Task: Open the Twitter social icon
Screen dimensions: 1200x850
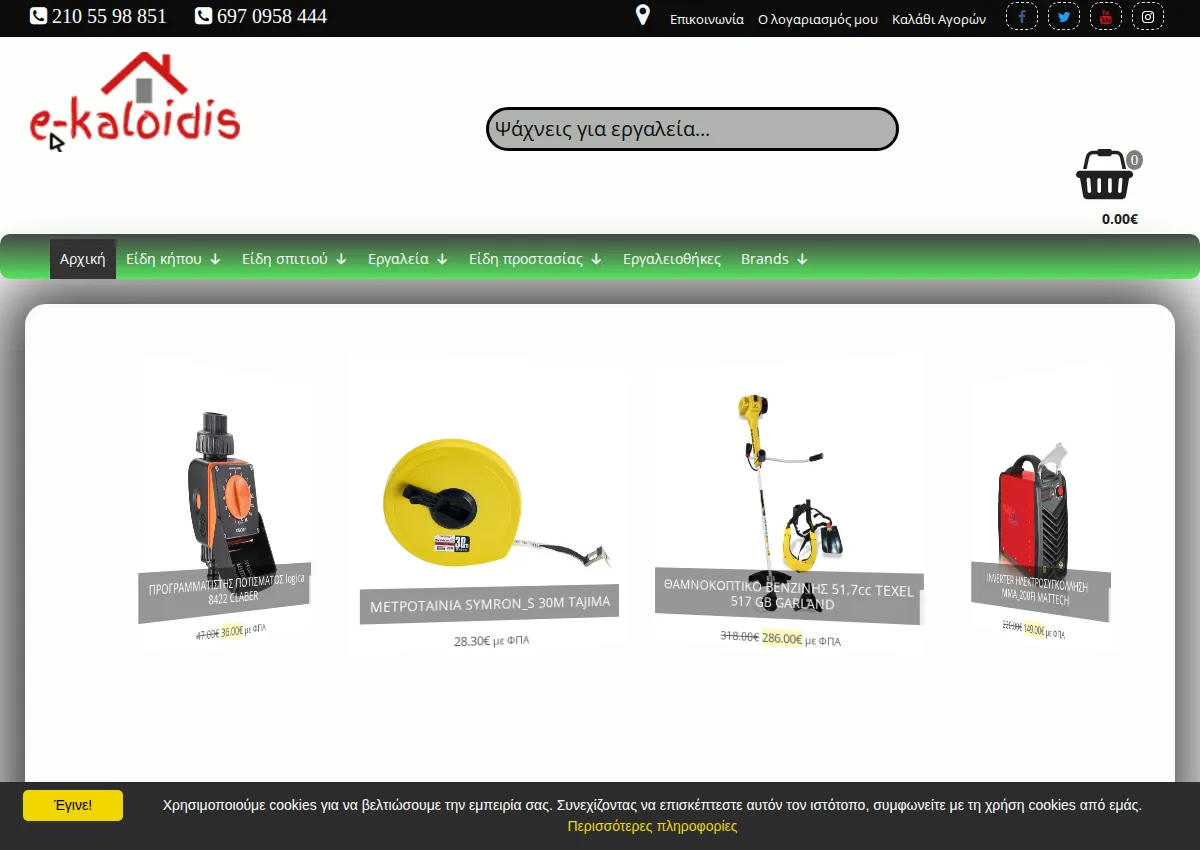Action: tap(1064, 17)
